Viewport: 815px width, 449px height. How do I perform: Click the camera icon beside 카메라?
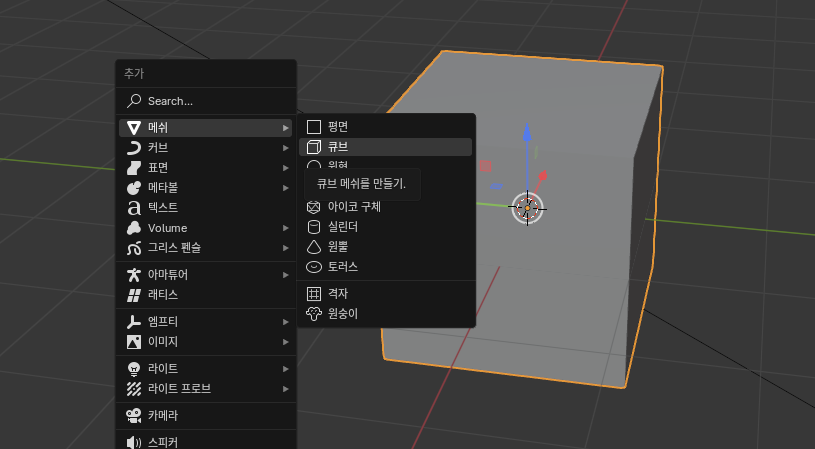(134, 416)
